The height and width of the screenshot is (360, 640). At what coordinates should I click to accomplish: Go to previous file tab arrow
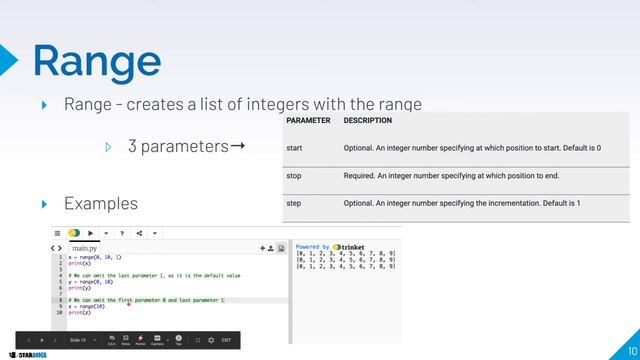coord(53,248)
